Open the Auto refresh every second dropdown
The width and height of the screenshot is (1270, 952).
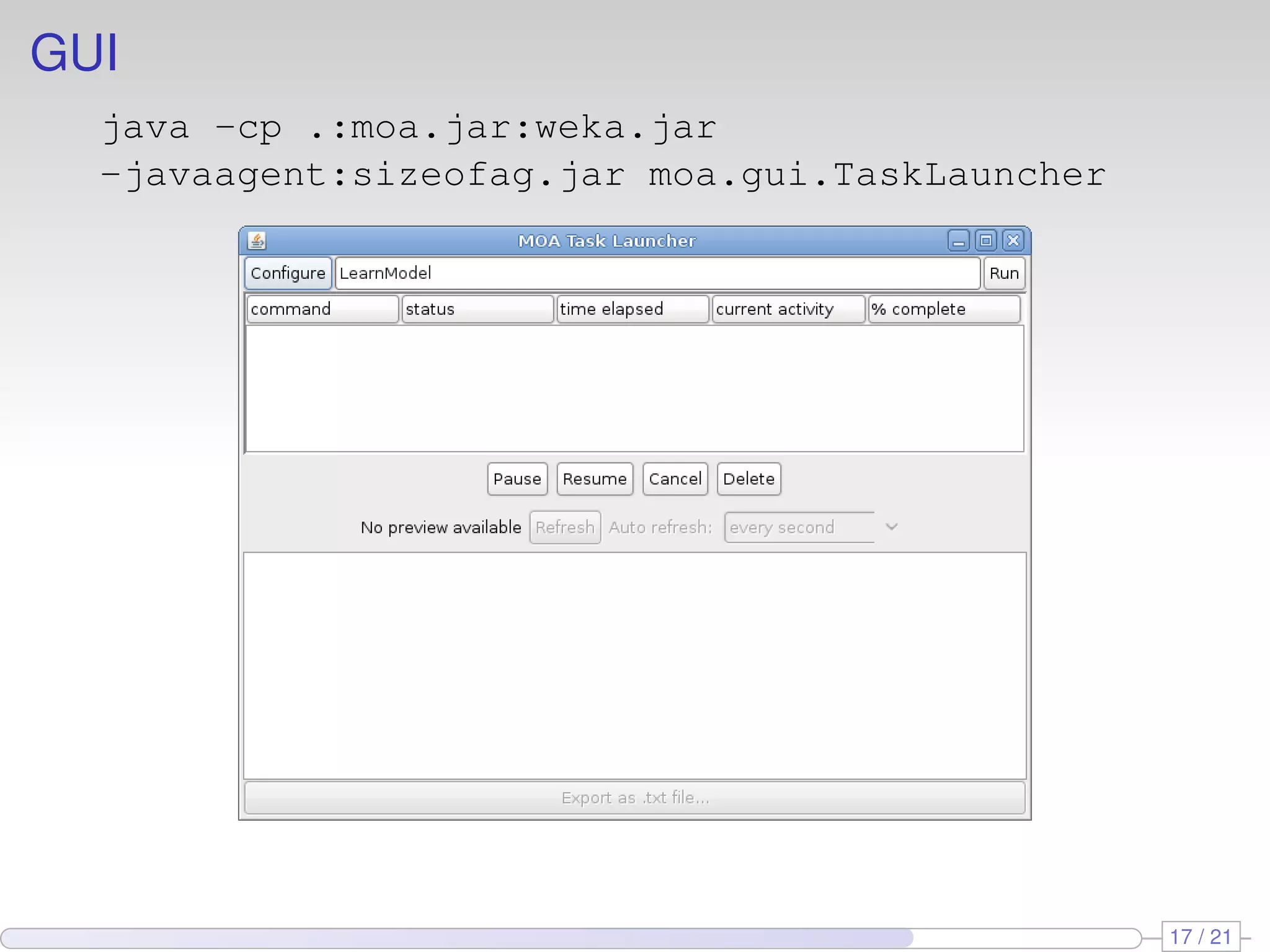point(812,527)
